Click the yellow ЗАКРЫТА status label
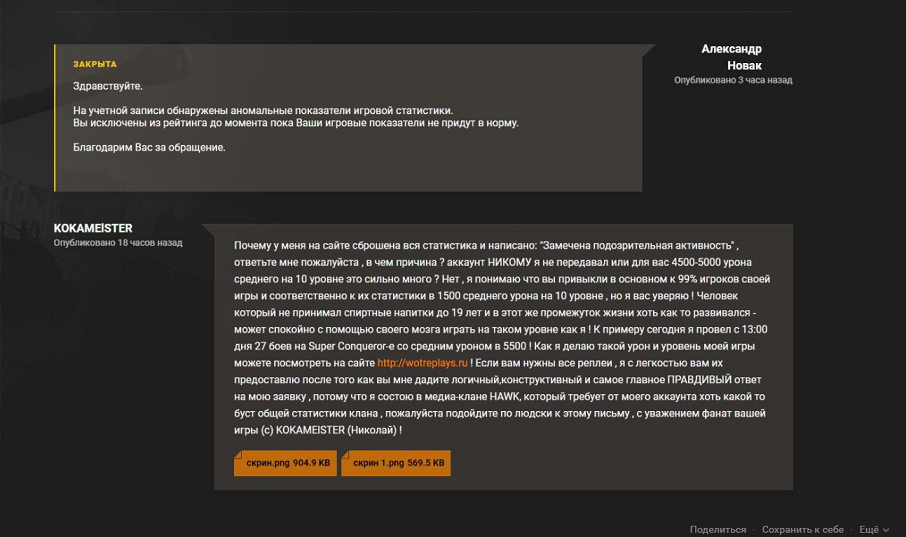Image resolution: width=906 pixels, height=537 pixels. coord(95,64)
